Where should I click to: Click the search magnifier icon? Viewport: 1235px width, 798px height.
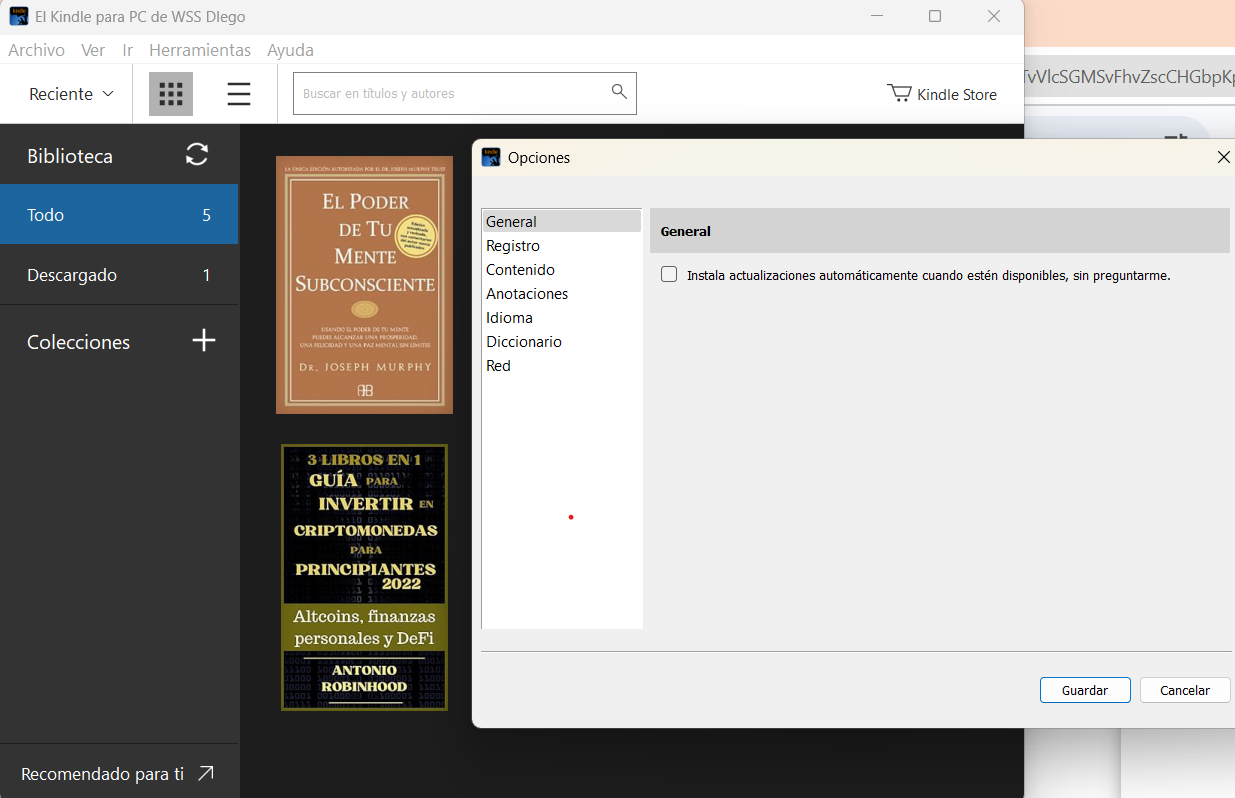pos(619,92)
